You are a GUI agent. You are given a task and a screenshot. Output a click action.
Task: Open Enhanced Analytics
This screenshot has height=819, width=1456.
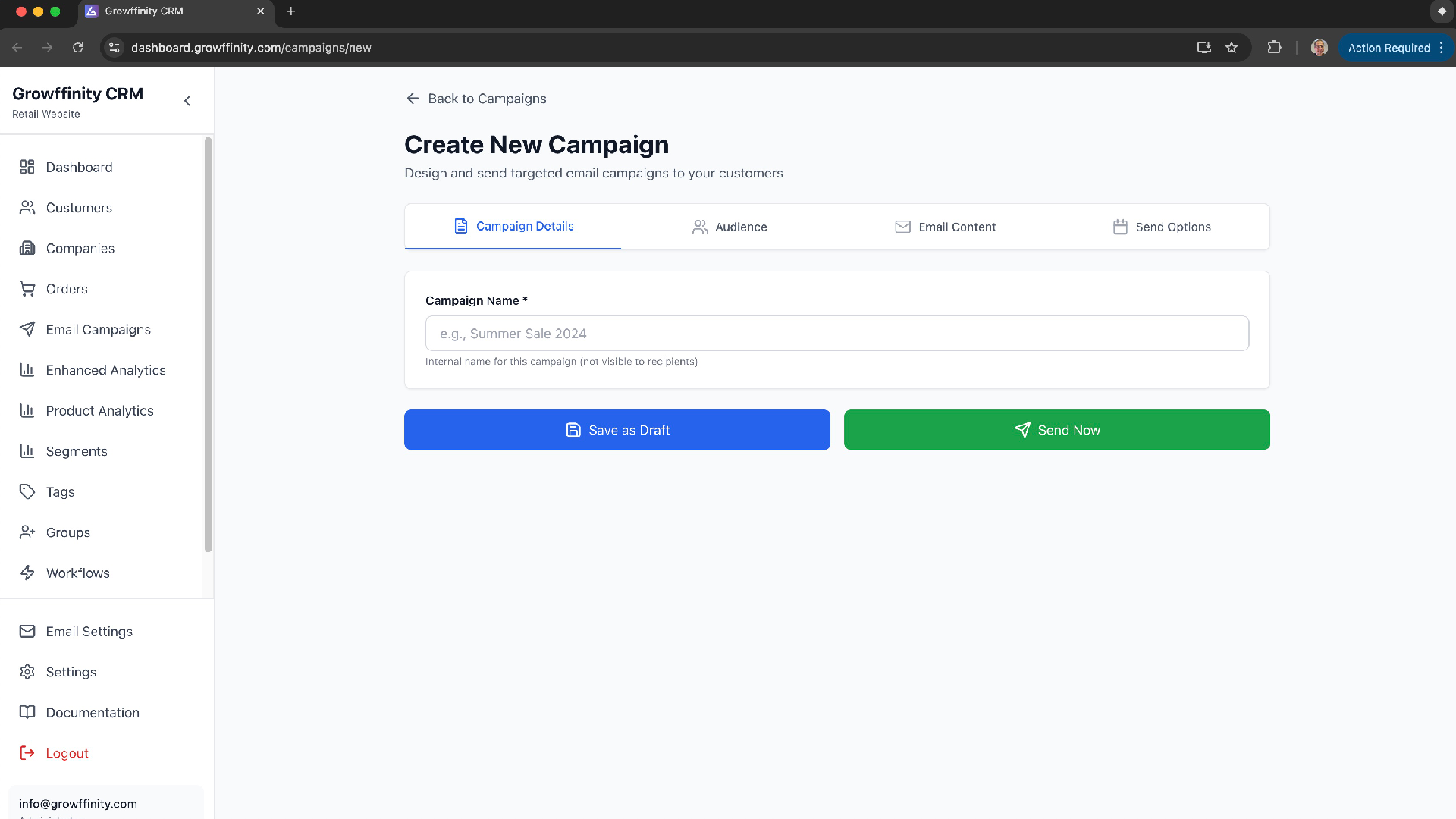click(x=105, y=370)
